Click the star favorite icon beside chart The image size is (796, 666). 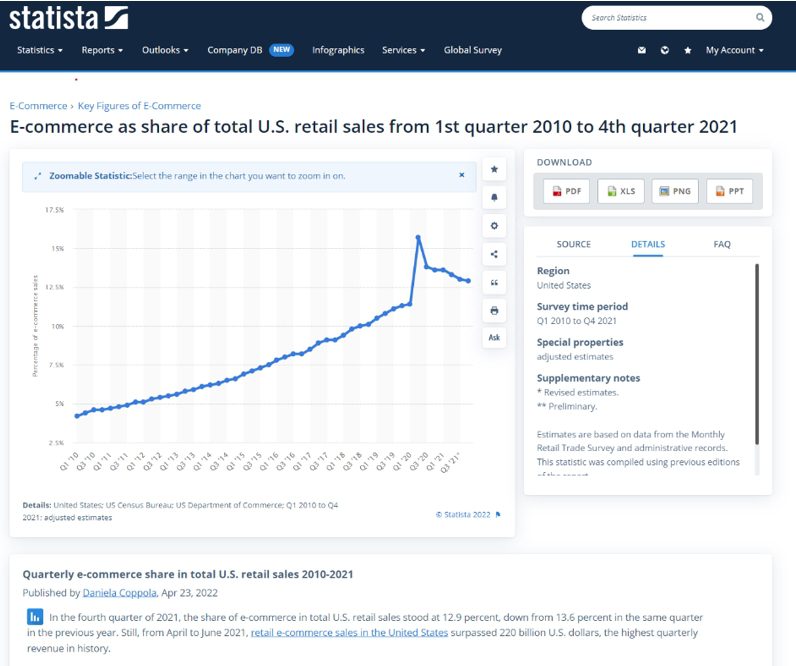(494, 169)
